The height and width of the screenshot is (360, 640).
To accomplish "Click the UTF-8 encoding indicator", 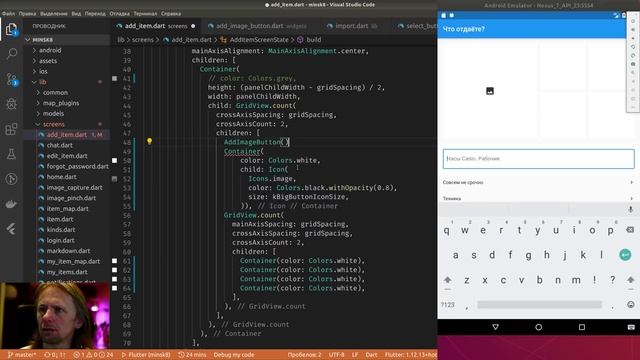I will (x=336, y=355).
